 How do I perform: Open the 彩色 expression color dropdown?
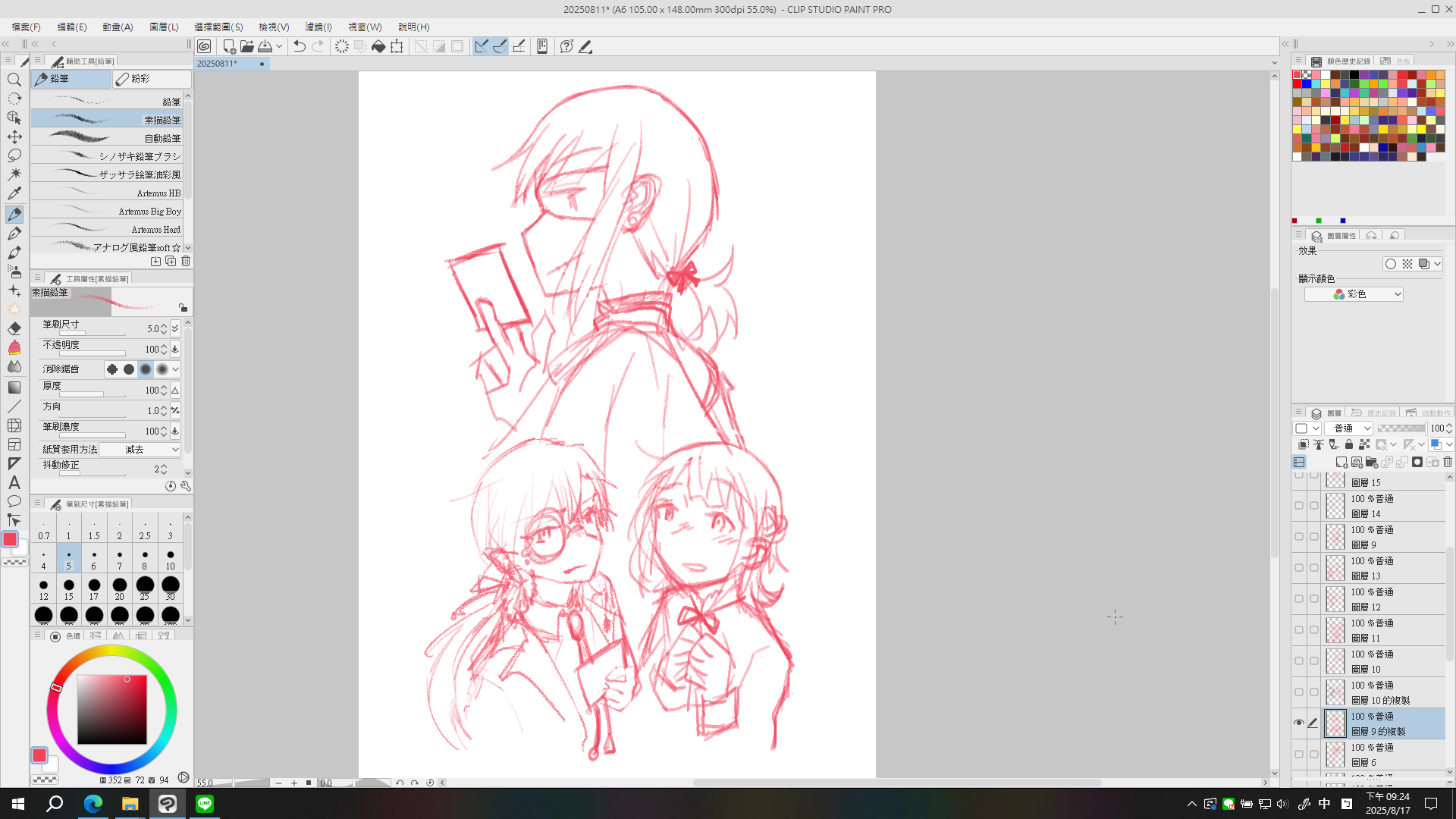pyautogui.click(x=1354, y=294)
